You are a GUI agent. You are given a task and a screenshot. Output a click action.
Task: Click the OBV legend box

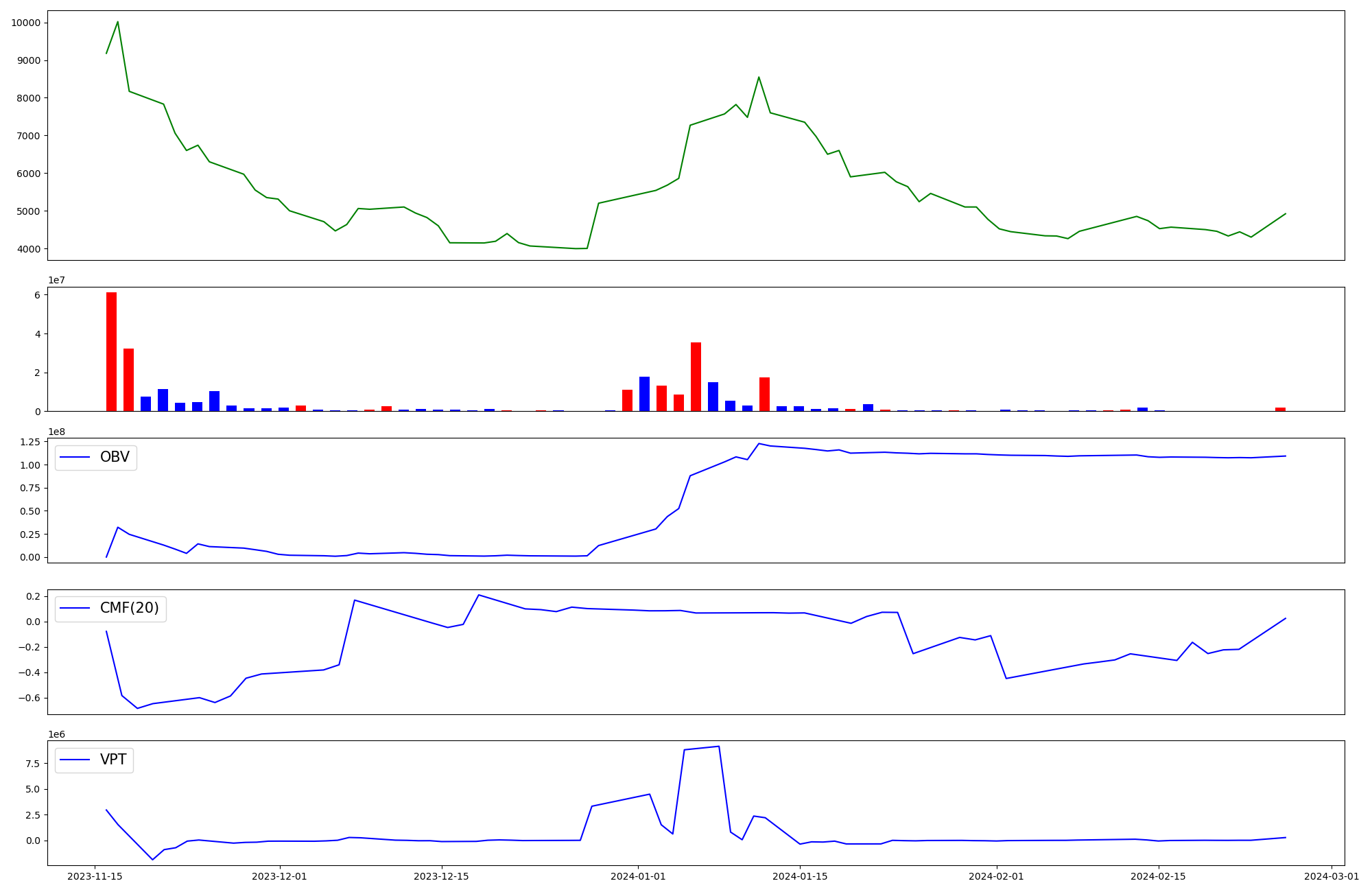[95, 458]
